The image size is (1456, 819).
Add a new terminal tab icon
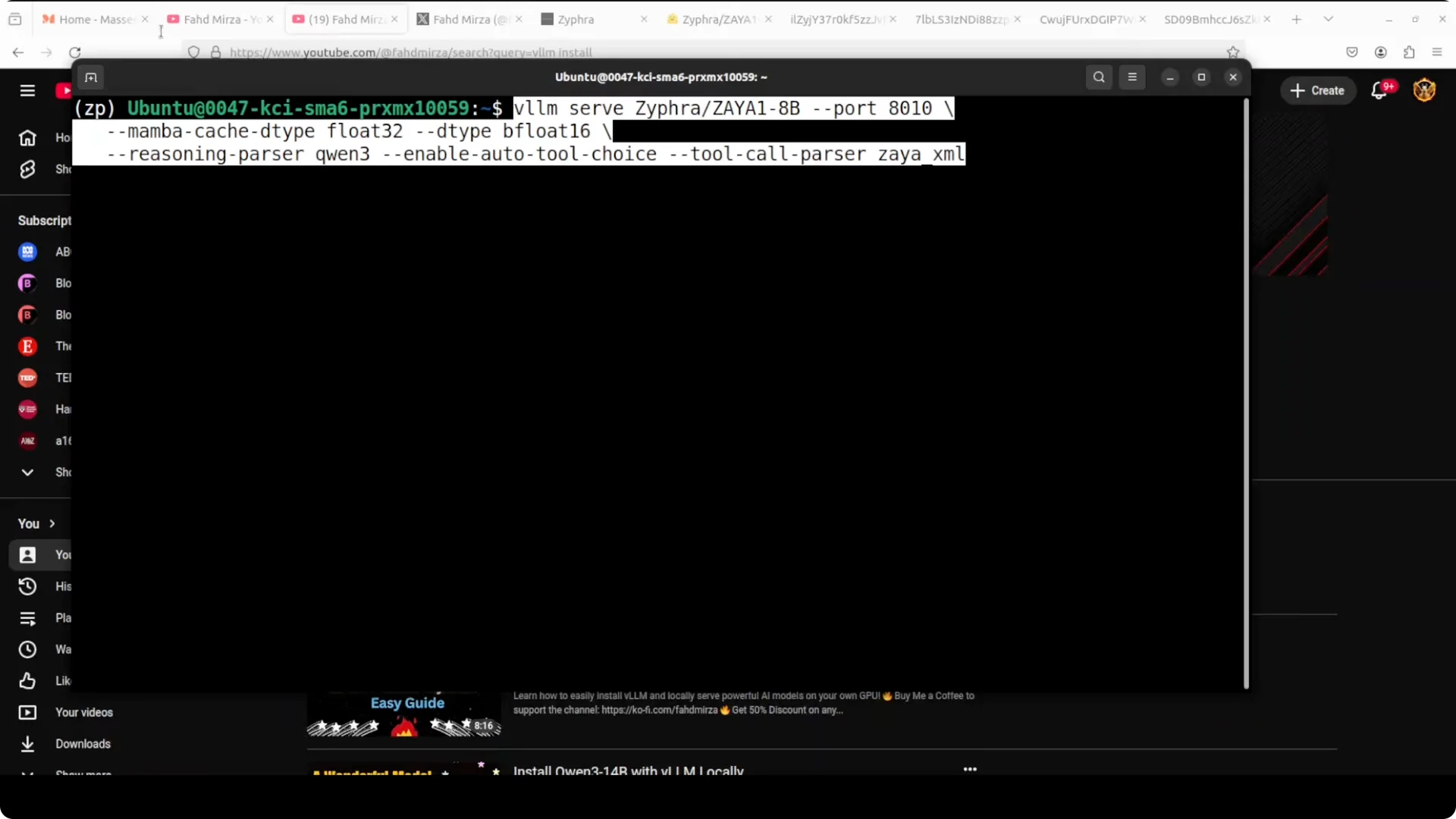tap(91, 77)
